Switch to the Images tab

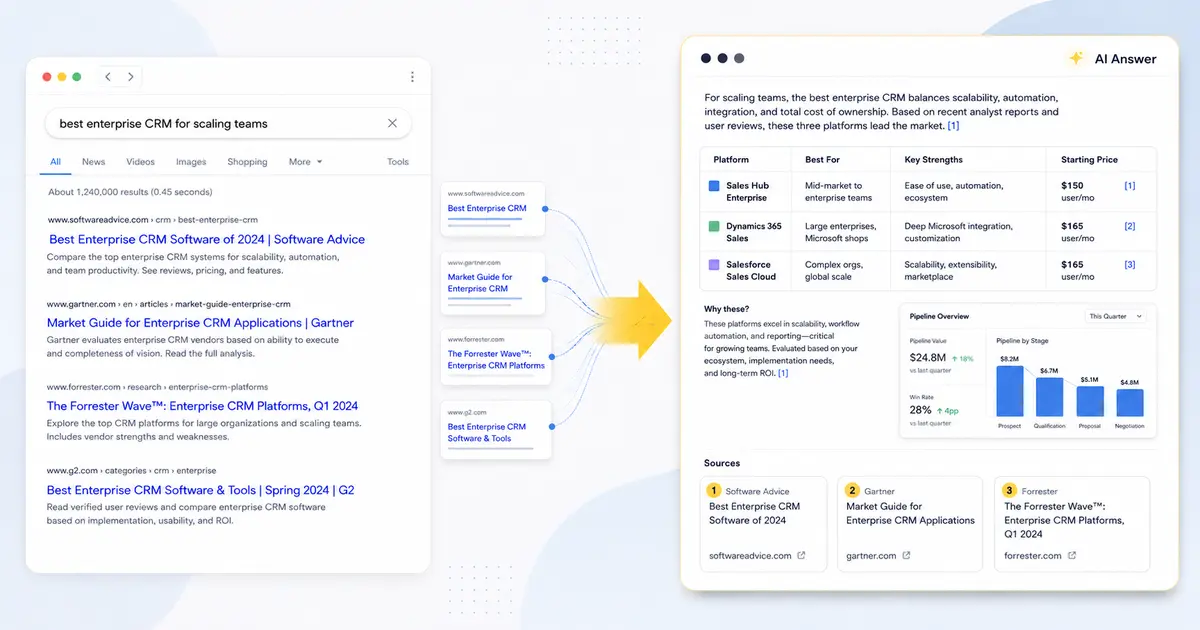pyautogui.click(x=191, y=162)
